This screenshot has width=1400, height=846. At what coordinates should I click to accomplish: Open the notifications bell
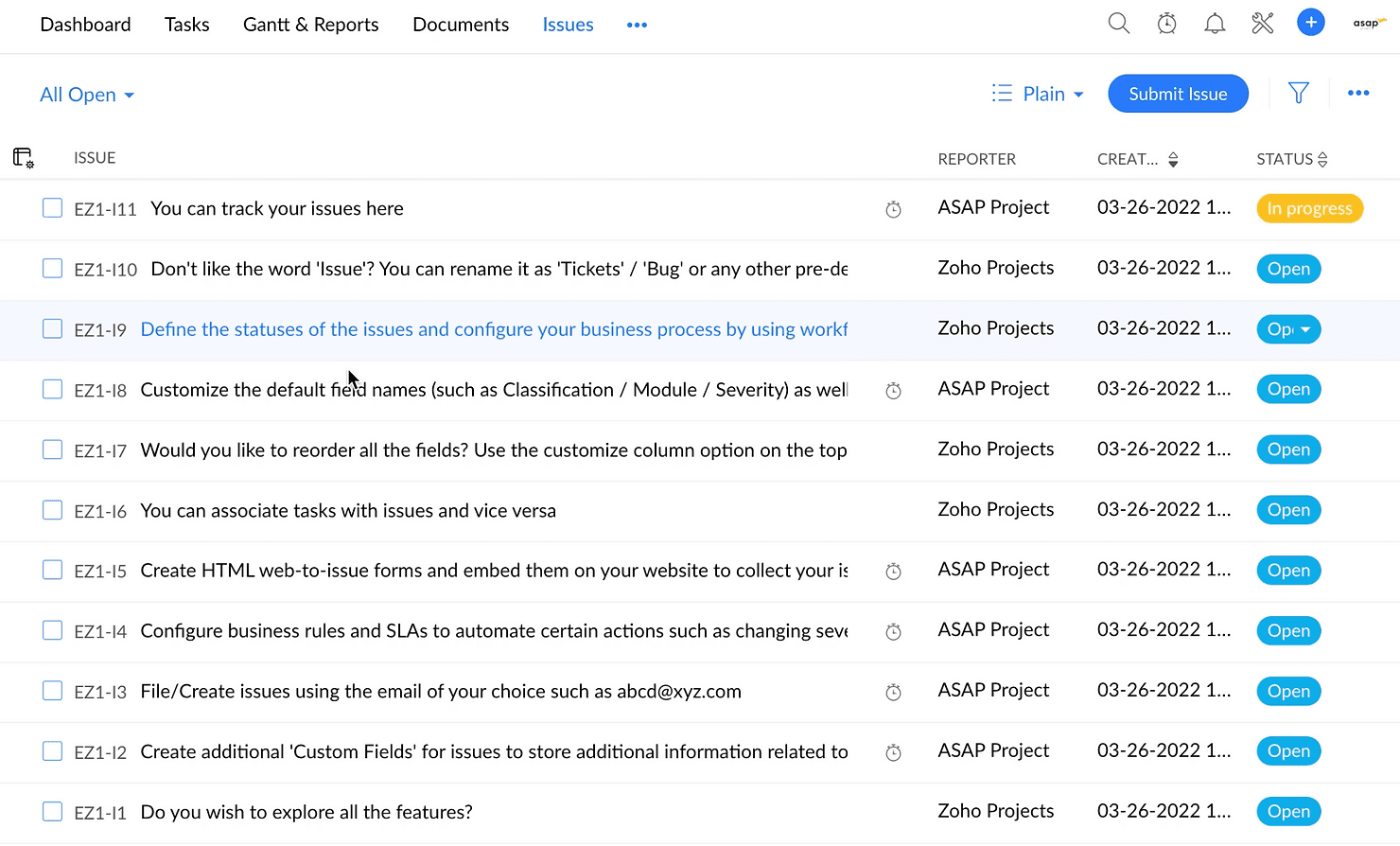click(1215, 24)
